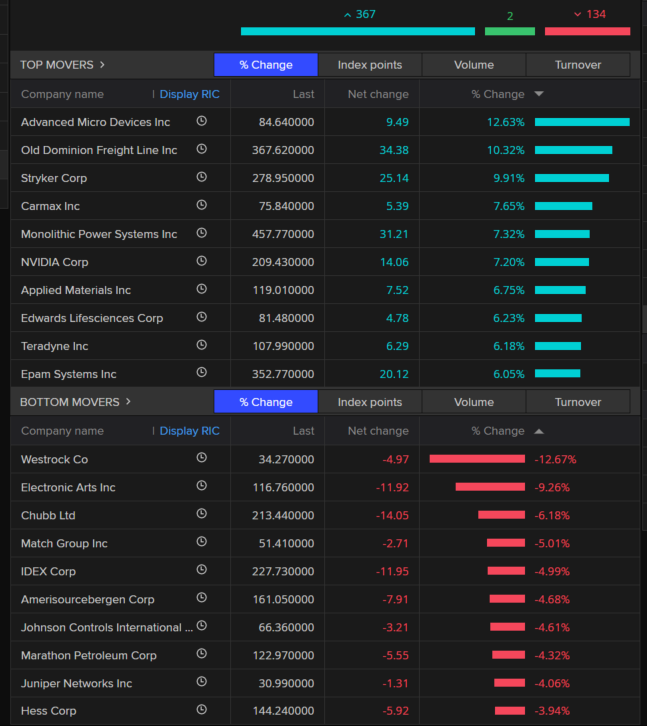The image size is (647, 726).
Task: Sort Bottom Movers by Company name header
Action: (x=62, y=431)
